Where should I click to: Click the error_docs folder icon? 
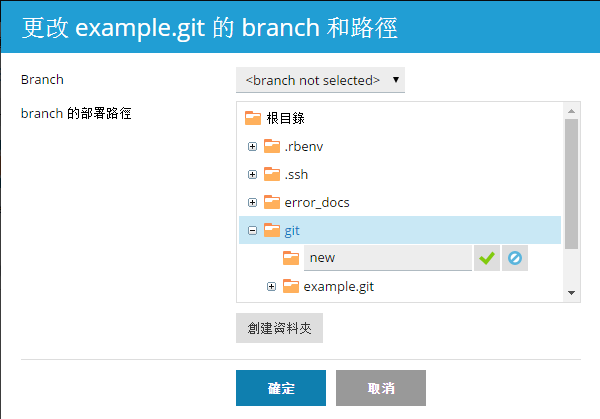272,202
